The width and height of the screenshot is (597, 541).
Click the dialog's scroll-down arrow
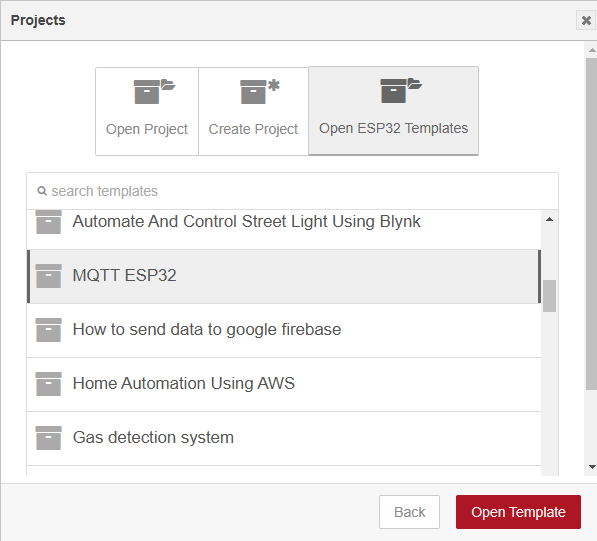pyautogui.click(x=592, y=467)
